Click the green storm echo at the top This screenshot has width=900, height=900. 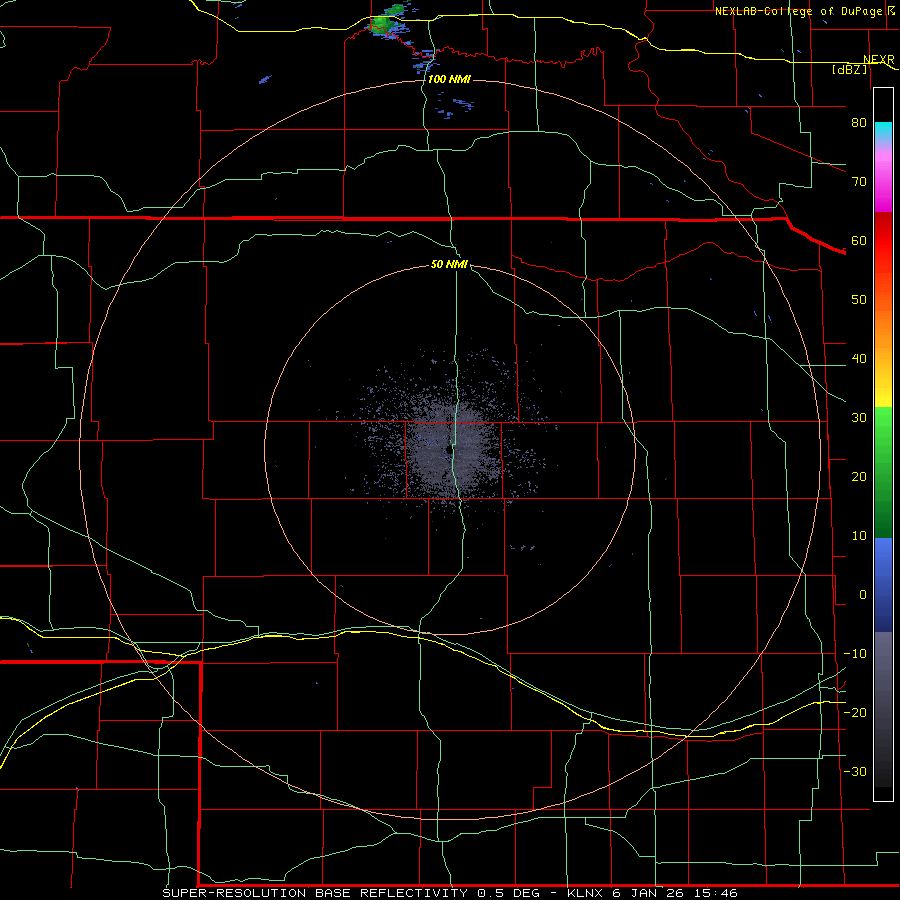click(382, 24)
